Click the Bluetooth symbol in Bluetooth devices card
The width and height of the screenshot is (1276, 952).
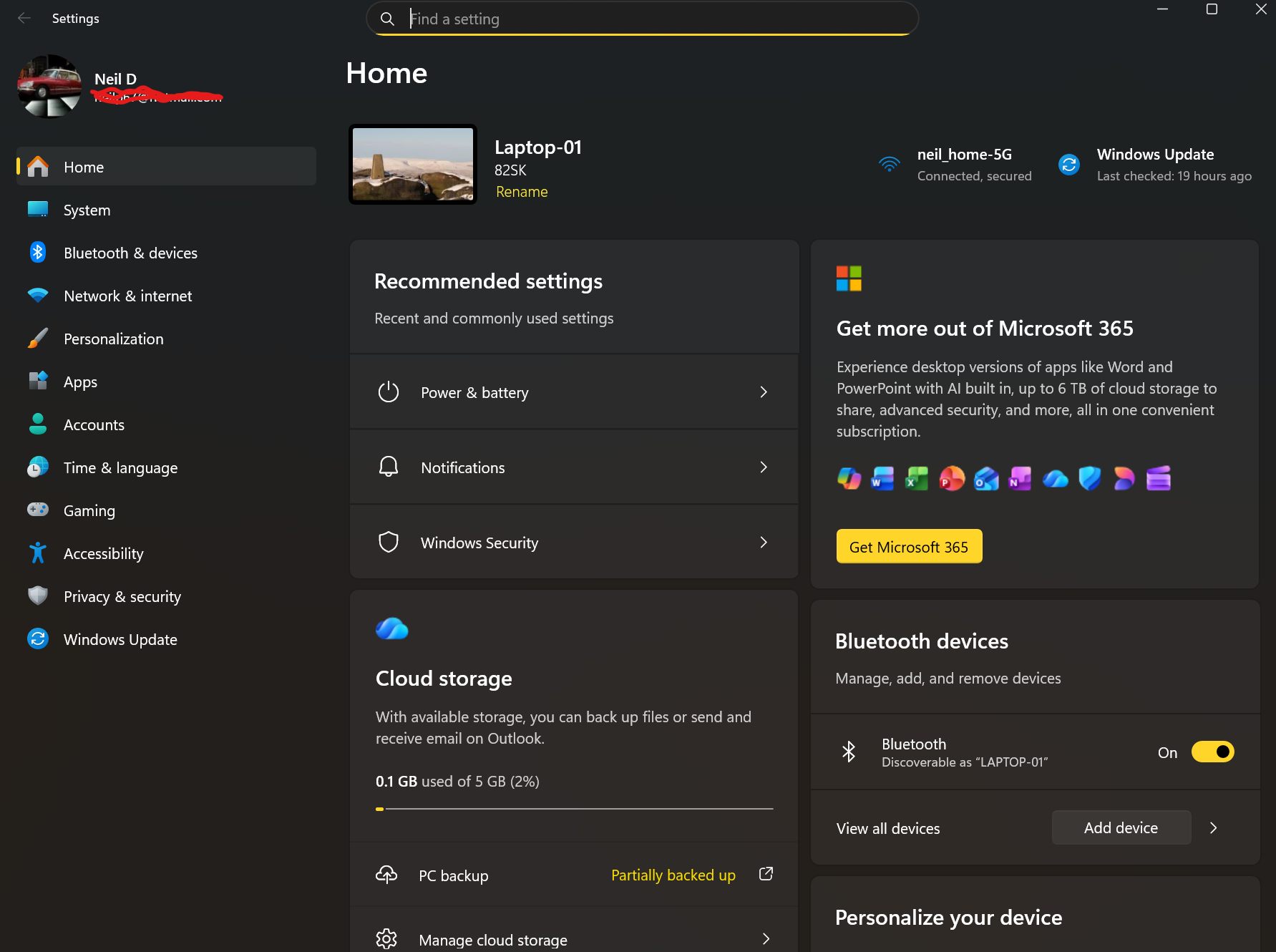pyautogui.click(x=849, y=752)
